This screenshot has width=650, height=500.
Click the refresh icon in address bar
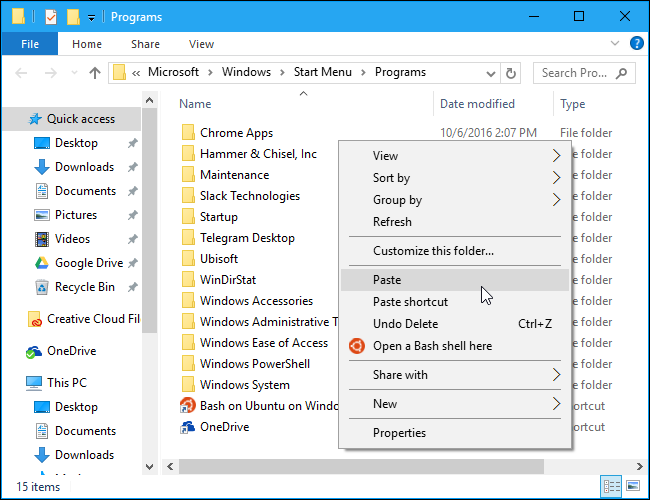(512, 73)
